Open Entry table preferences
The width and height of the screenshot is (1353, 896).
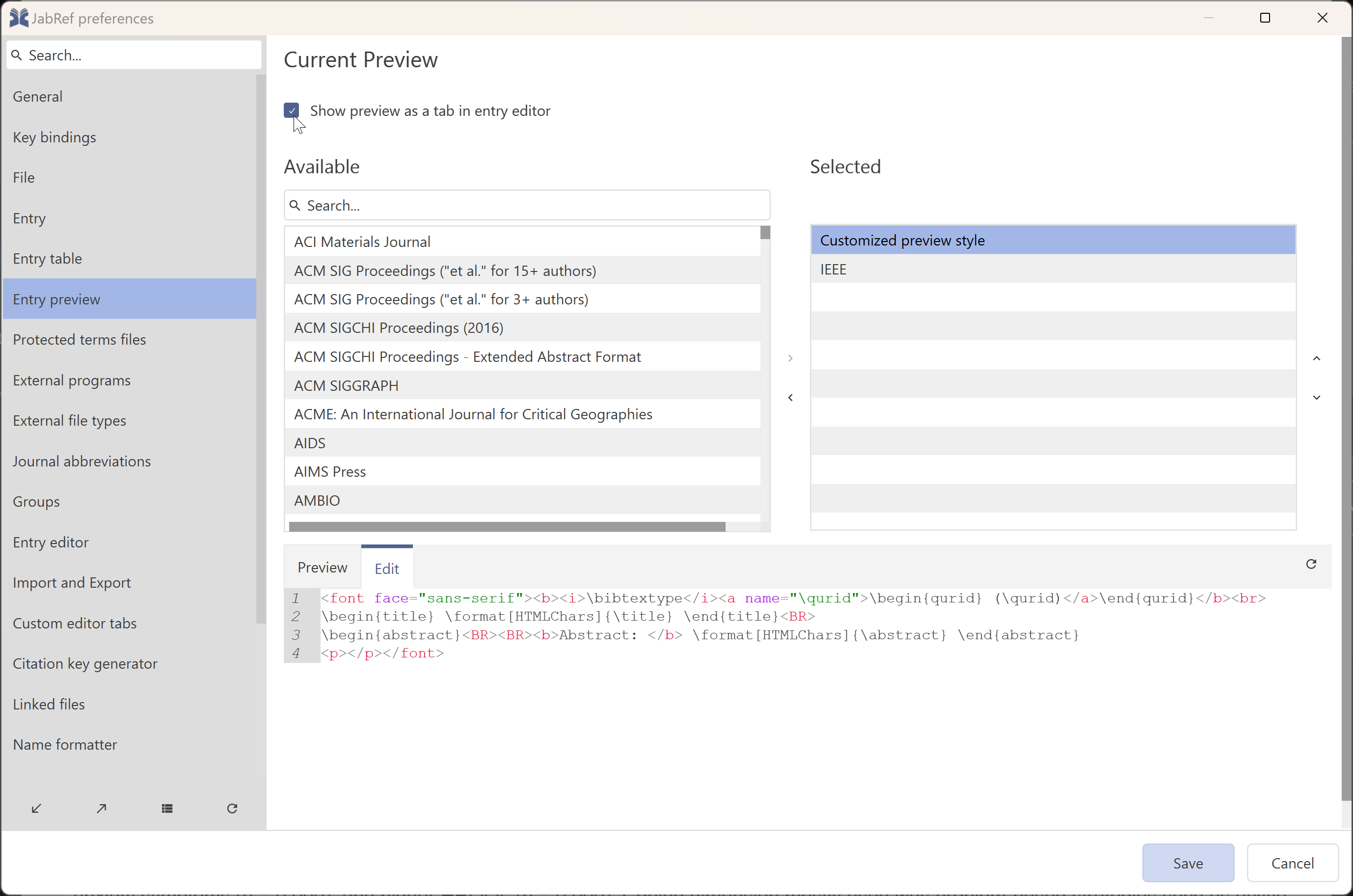click(130, 258)
